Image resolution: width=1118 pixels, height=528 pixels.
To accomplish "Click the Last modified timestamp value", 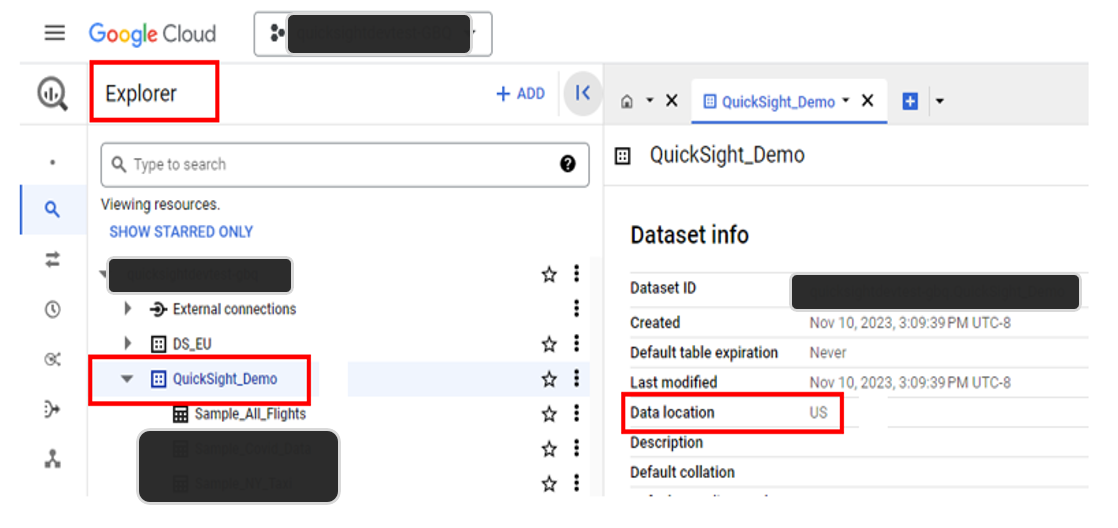I will (911, 383).
